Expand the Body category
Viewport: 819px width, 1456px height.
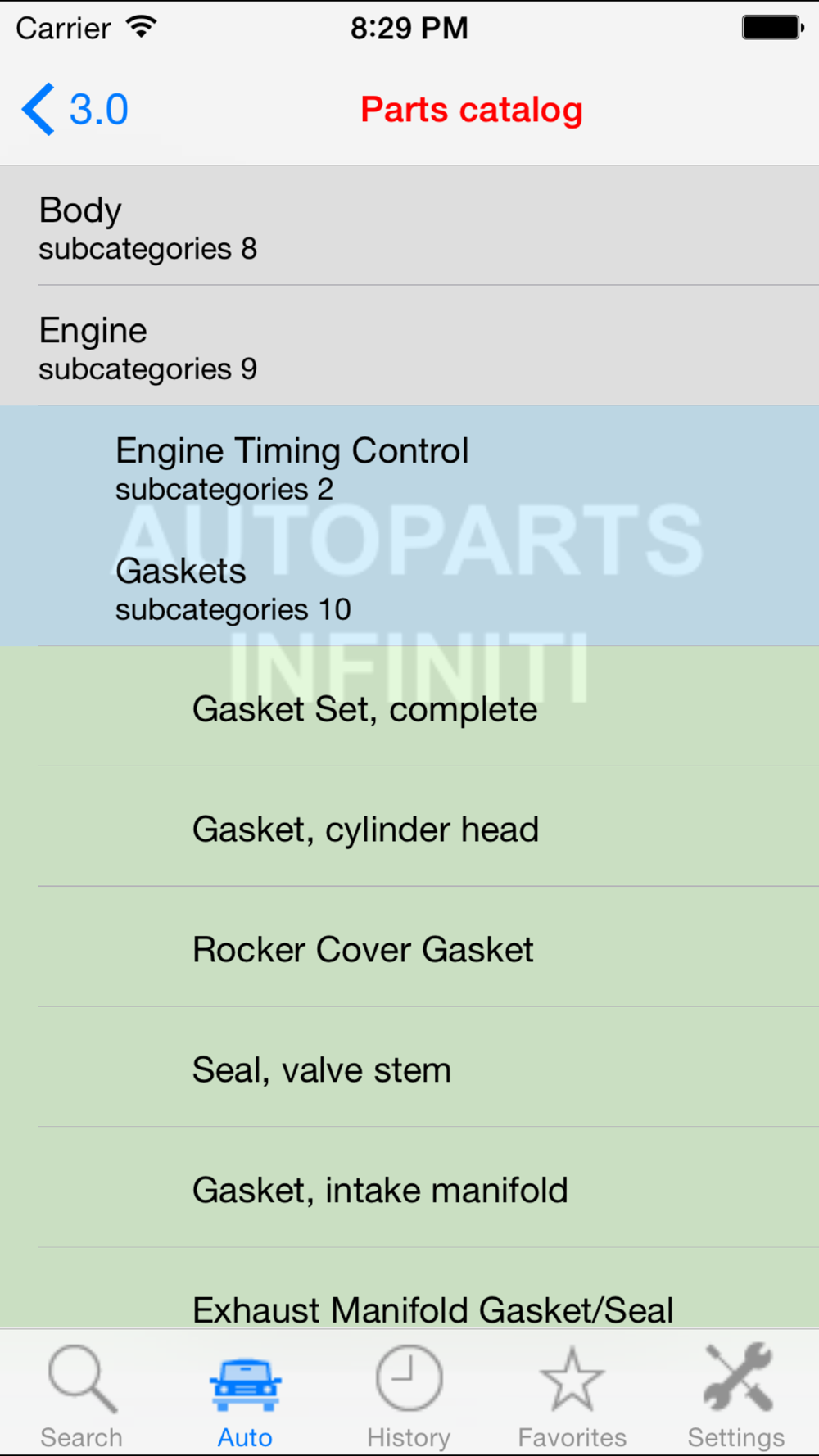tap(409, 227)
